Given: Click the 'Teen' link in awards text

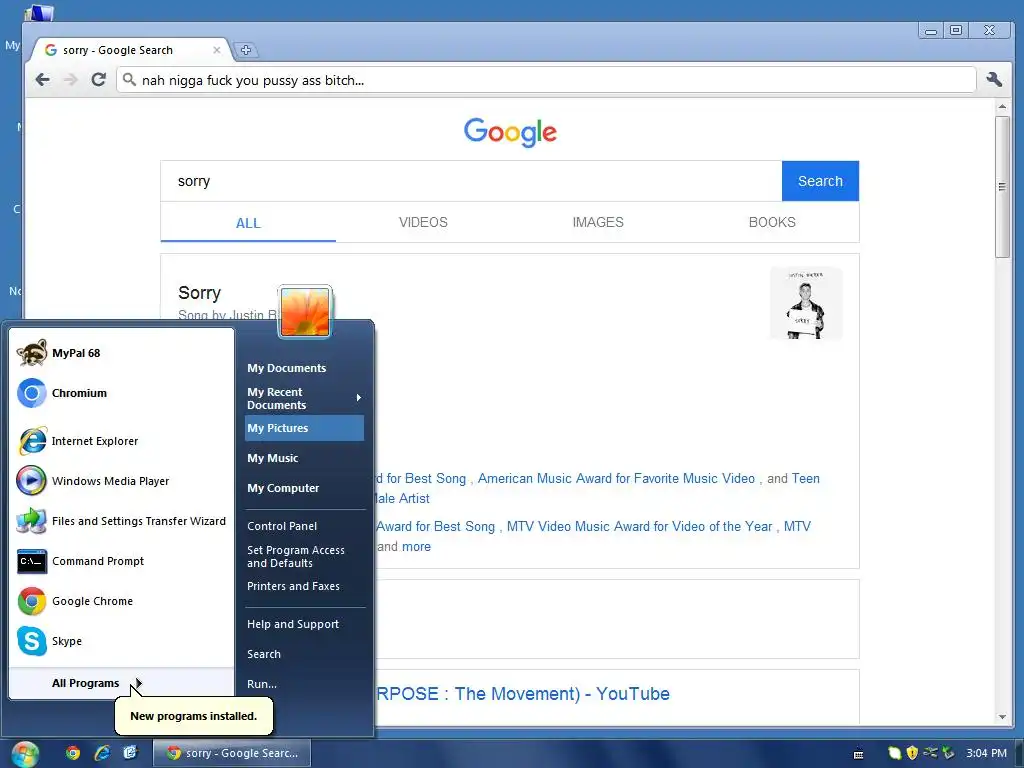Looking at the screenshot, I should point(805,478).
